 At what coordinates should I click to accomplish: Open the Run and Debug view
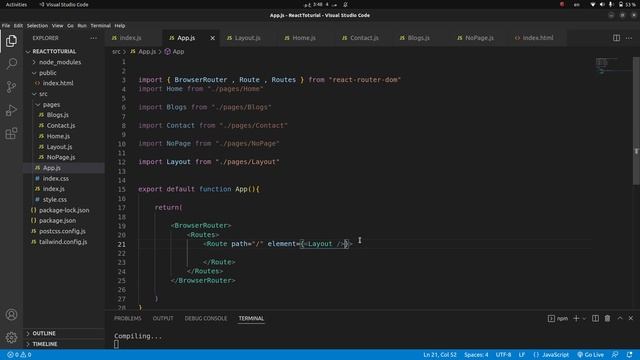point(11,110)
